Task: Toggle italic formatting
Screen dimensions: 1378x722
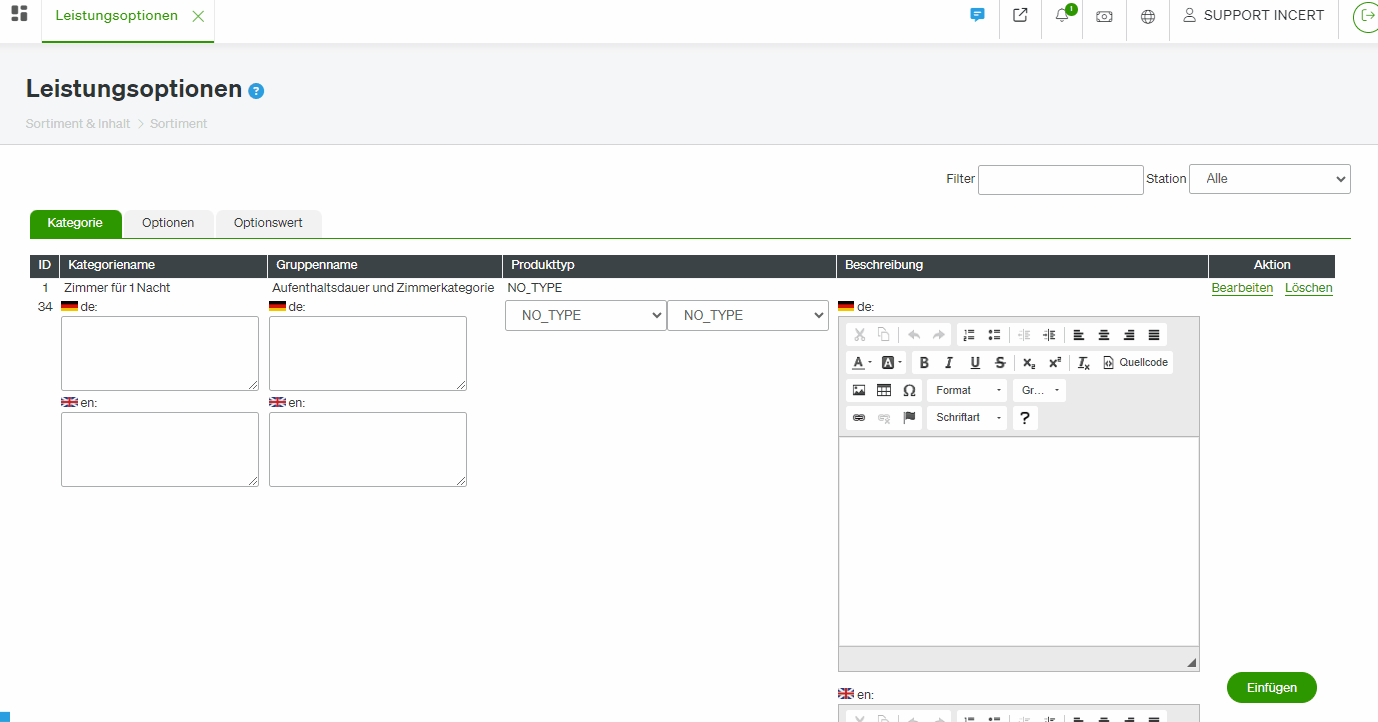Action: tap(949, 363)
